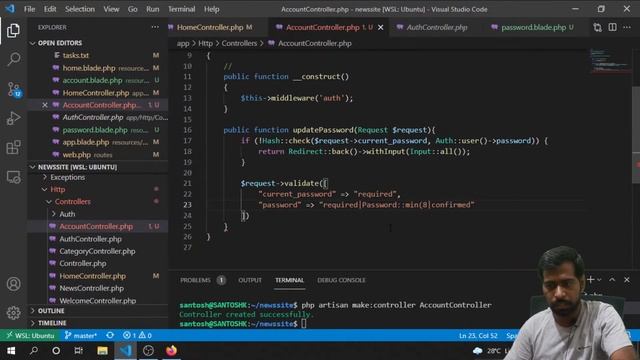Close the terminal panel
The image size is (640, 360).
click(x=627, y=280)
